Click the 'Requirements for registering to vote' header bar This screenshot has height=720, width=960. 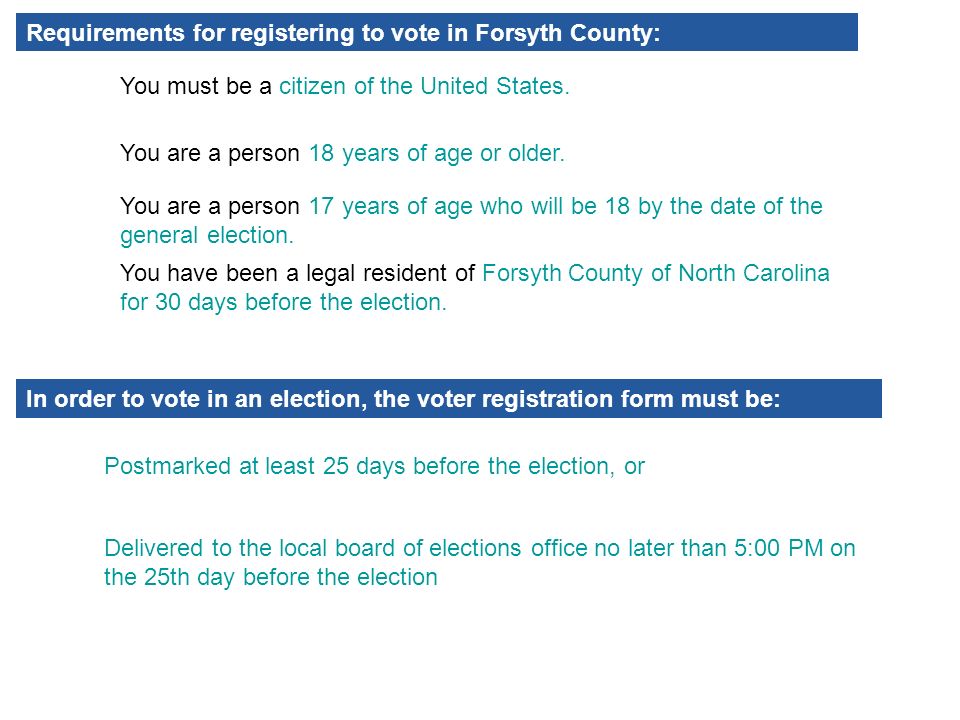click(437, 32)
